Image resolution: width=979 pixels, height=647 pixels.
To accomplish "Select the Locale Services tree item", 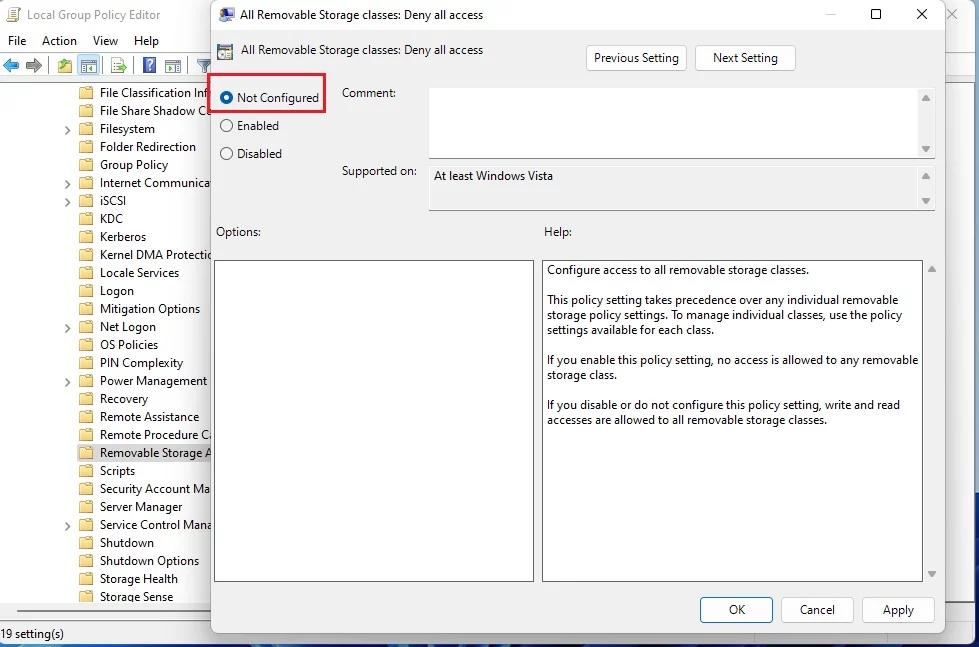I will click(x=139, y=273).
